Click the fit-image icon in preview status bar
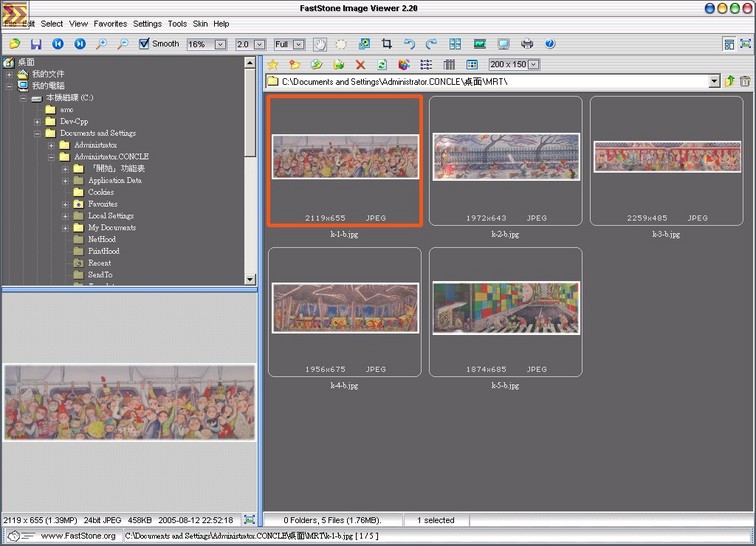 [x=249, y=519]
